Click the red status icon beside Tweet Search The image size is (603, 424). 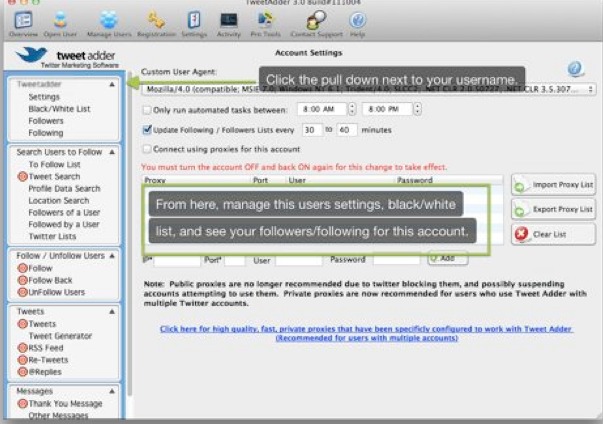coord(23,176)
